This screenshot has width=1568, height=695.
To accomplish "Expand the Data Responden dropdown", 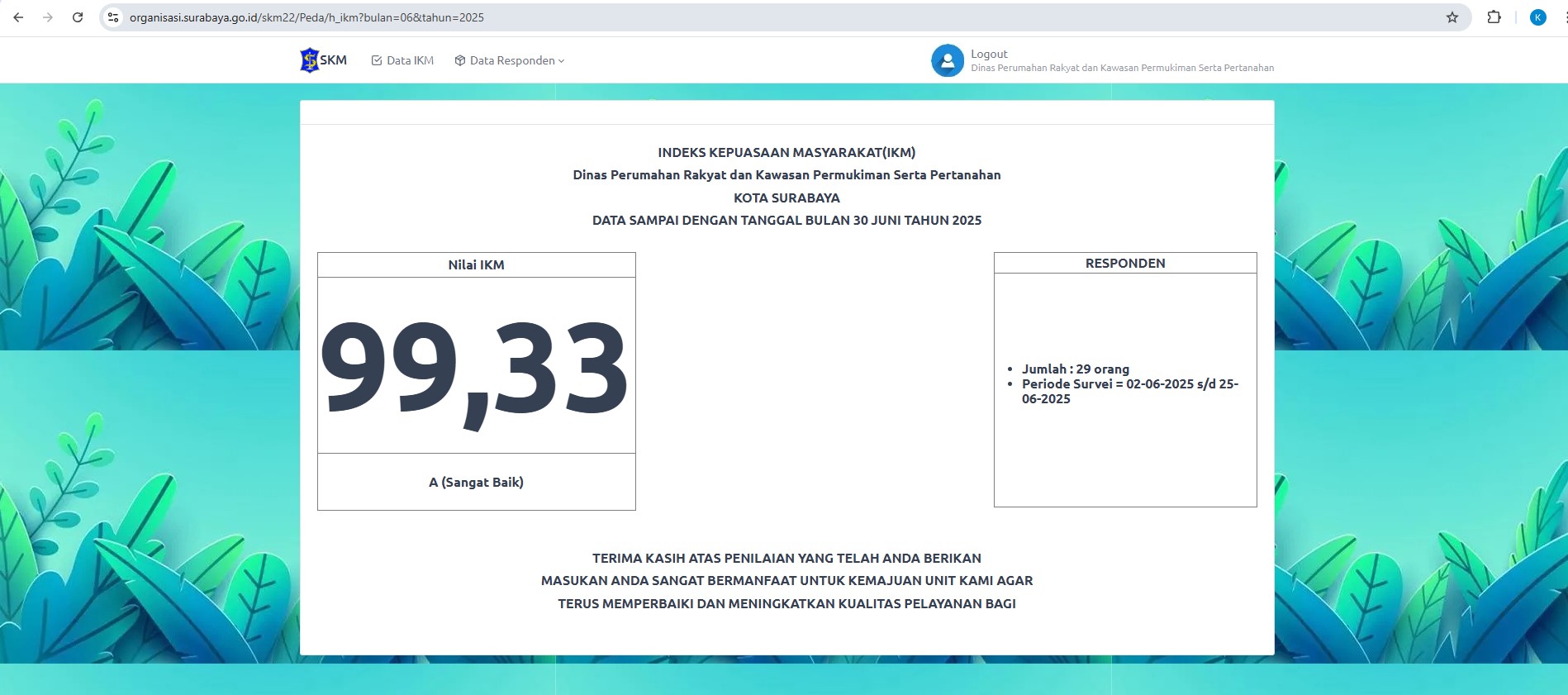I will coord(510,60).
